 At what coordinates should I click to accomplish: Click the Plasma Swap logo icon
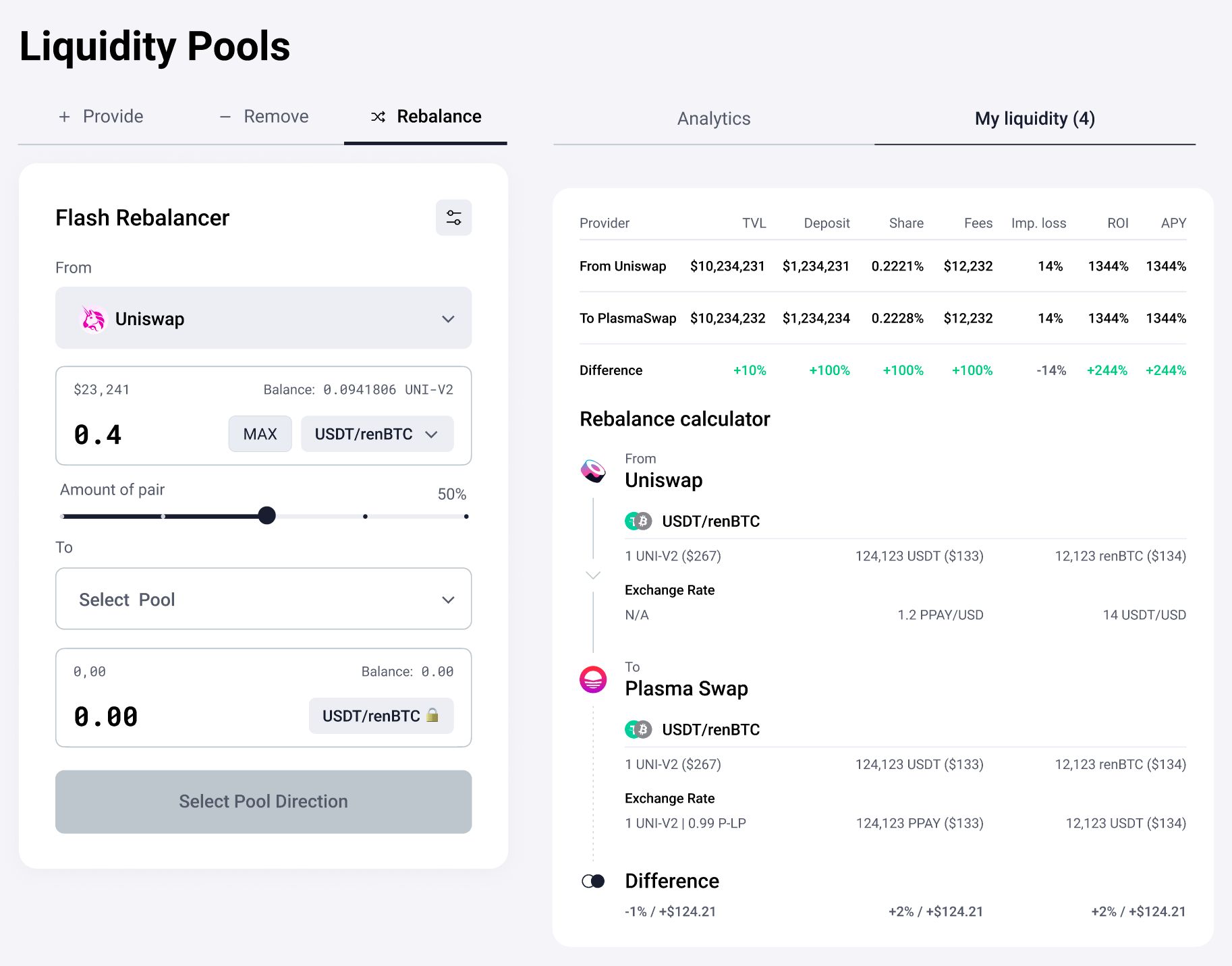coord(593,679)
